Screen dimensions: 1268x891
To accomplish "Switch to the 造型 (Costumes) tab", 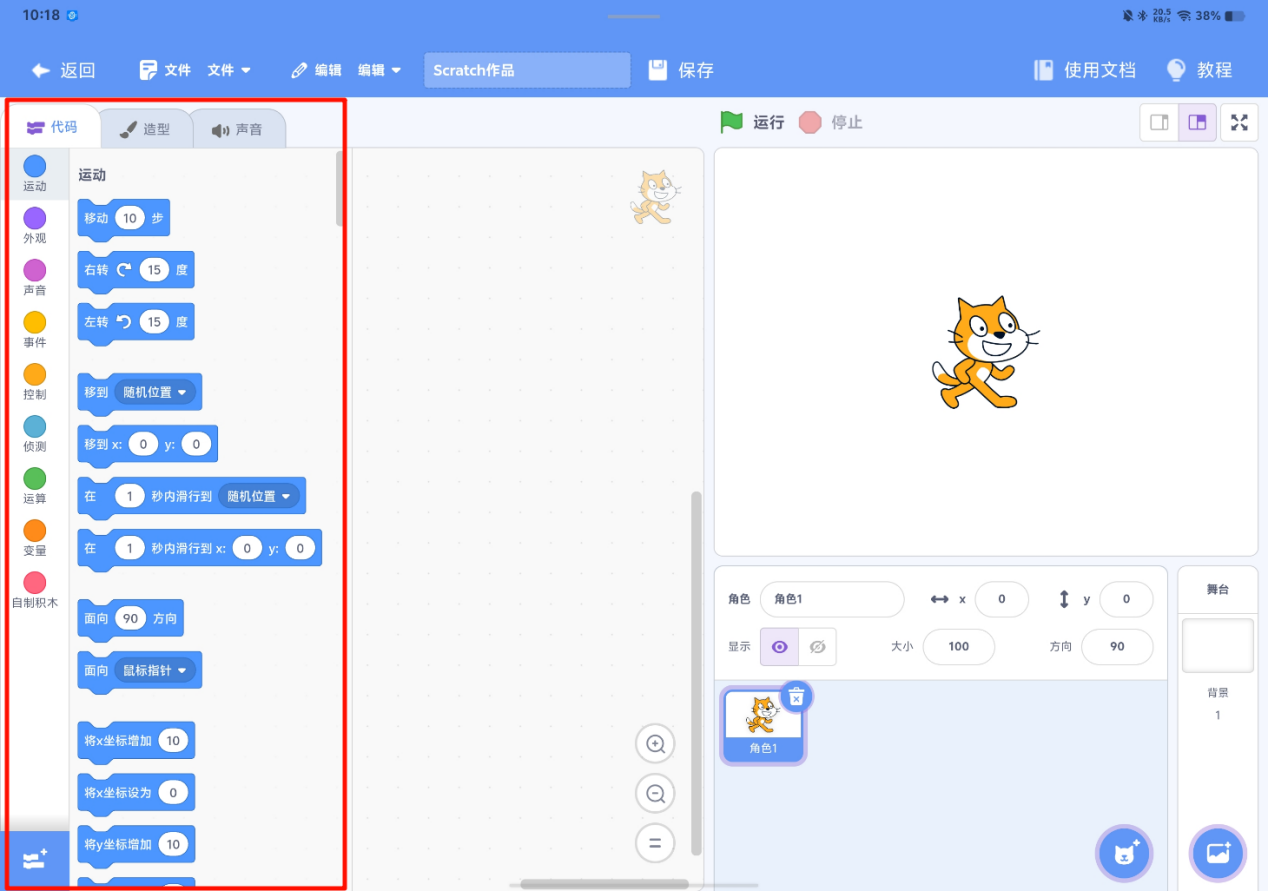I will 146,127.
